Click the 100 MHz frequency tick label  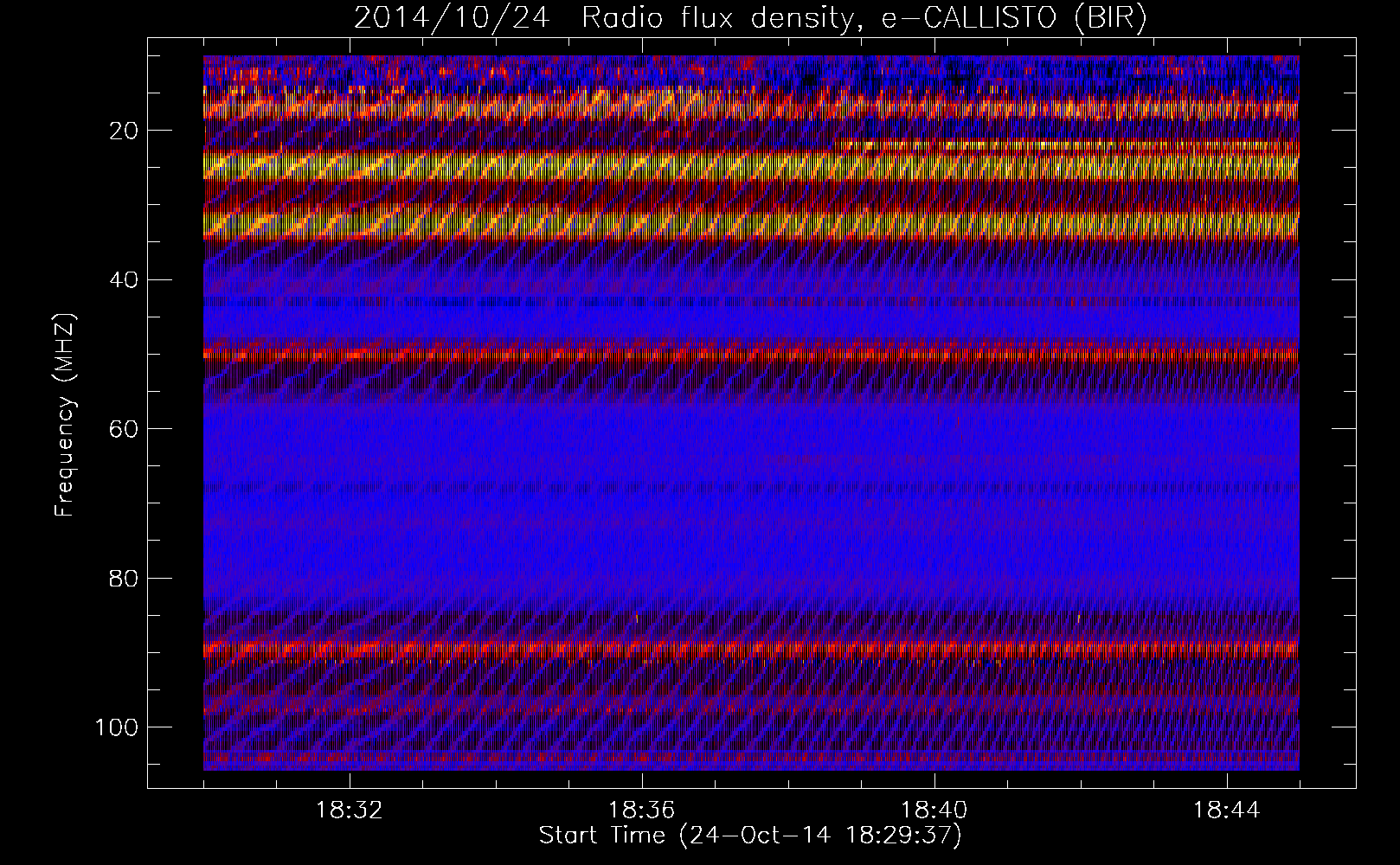tap(117, 727)
